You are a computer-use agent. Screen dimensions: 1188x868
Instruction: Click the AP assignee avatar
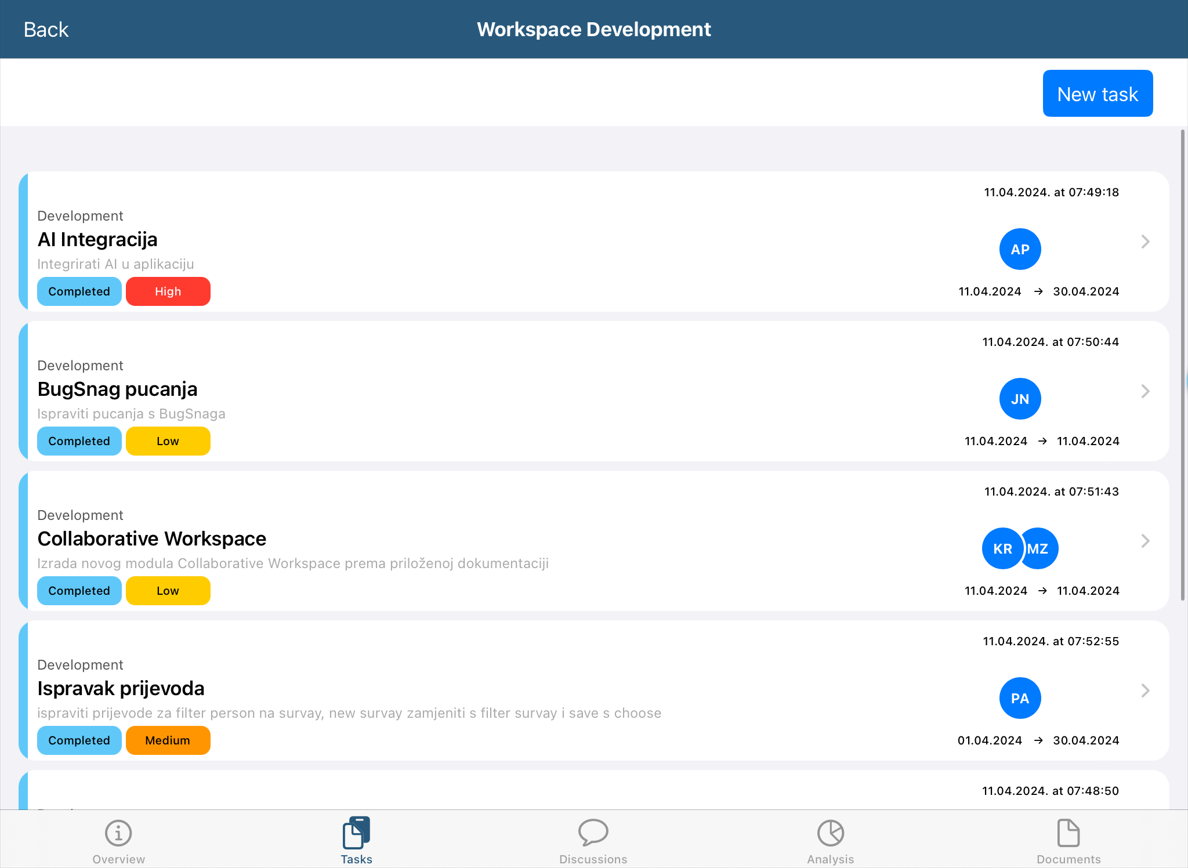(1020, 249)
